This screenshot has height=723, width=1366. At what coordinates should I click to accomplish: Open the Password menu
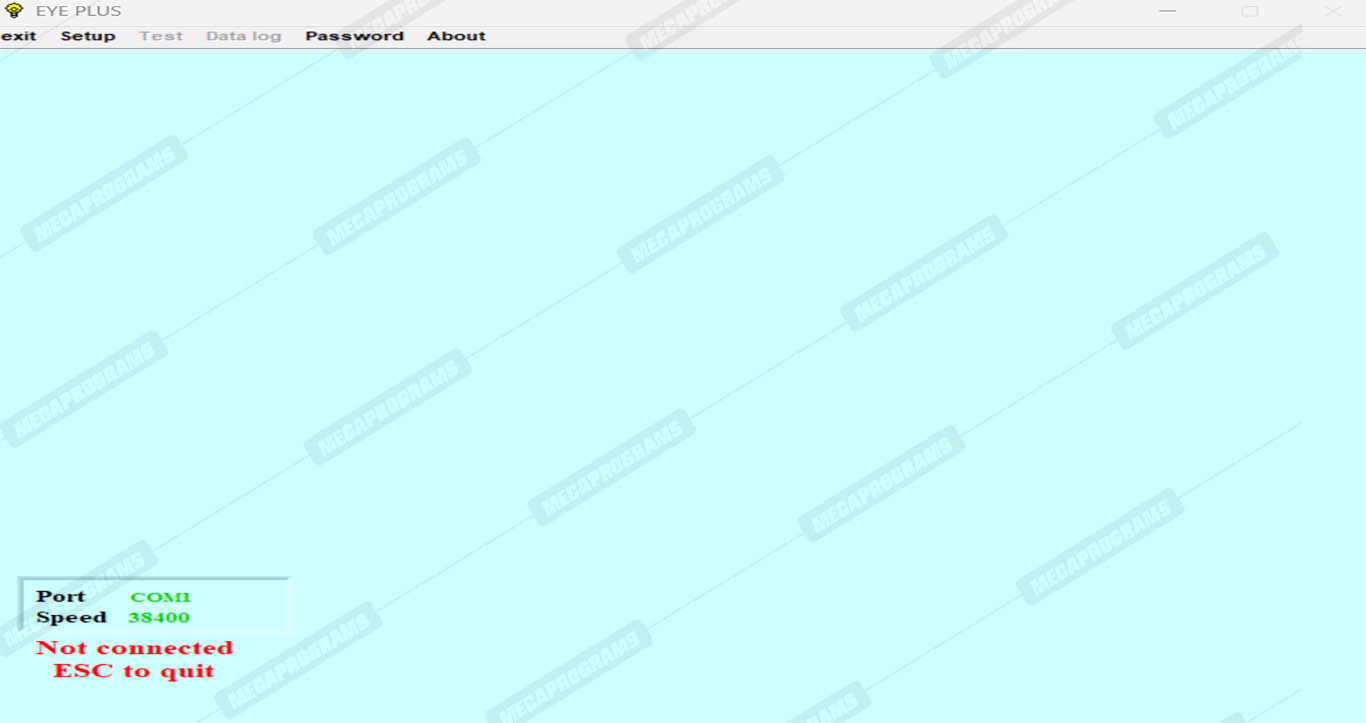355,36
